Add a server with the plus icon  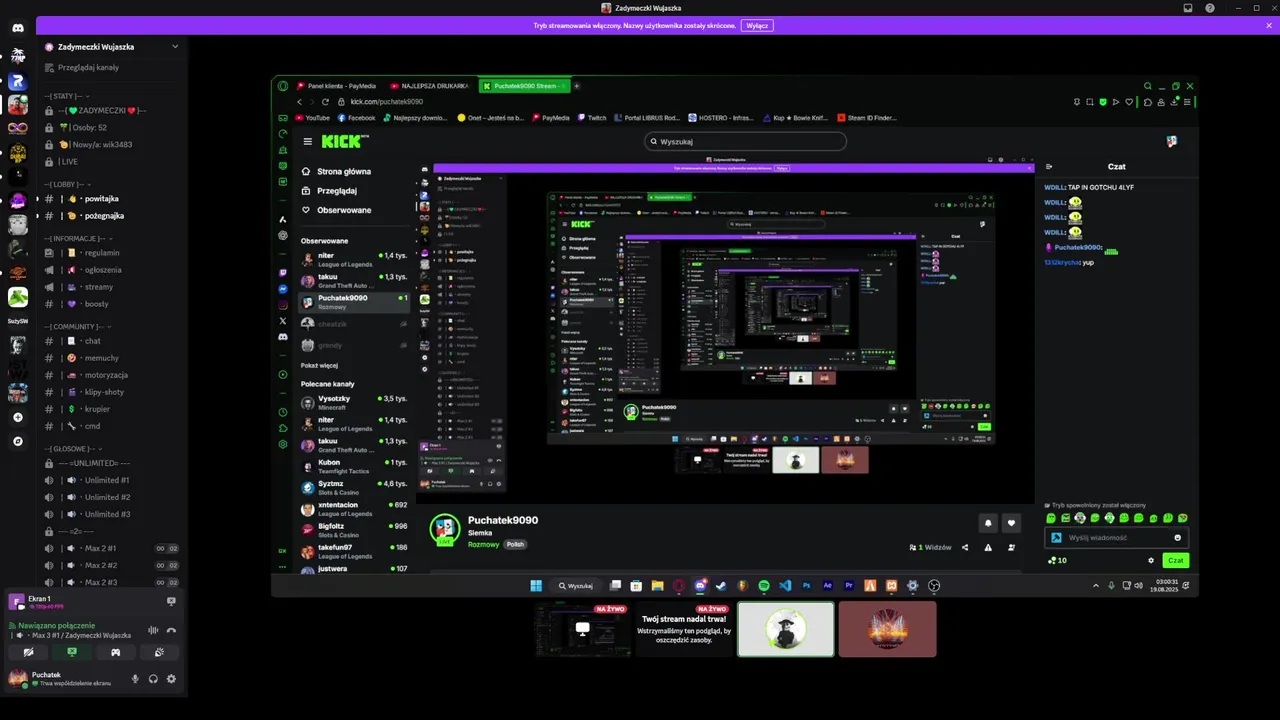(x=18, y=417)
